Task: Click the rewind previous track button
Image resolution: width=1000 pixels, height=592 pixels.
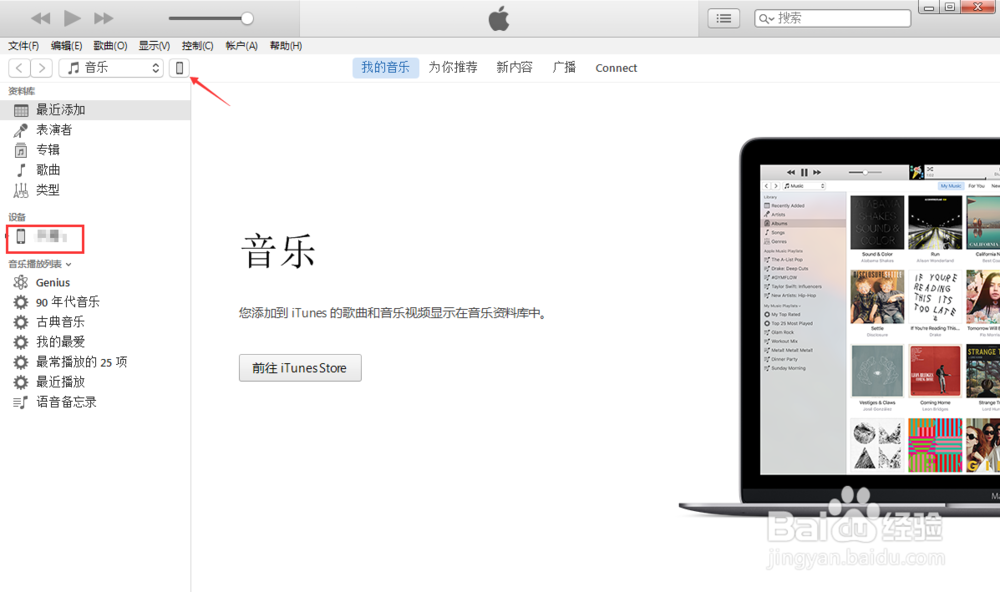Action: [40, 18]
